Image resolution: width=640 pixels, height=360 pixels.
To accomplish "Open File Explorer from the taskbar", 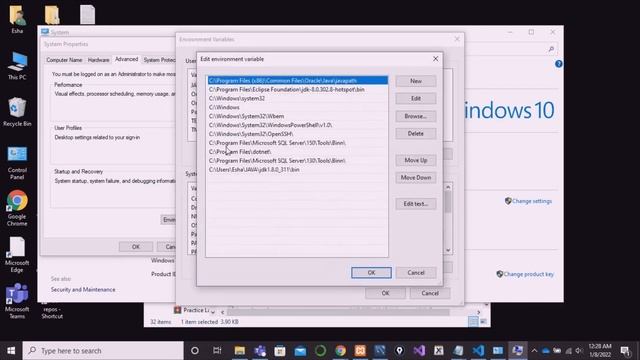I will click(x=240, y=351).
